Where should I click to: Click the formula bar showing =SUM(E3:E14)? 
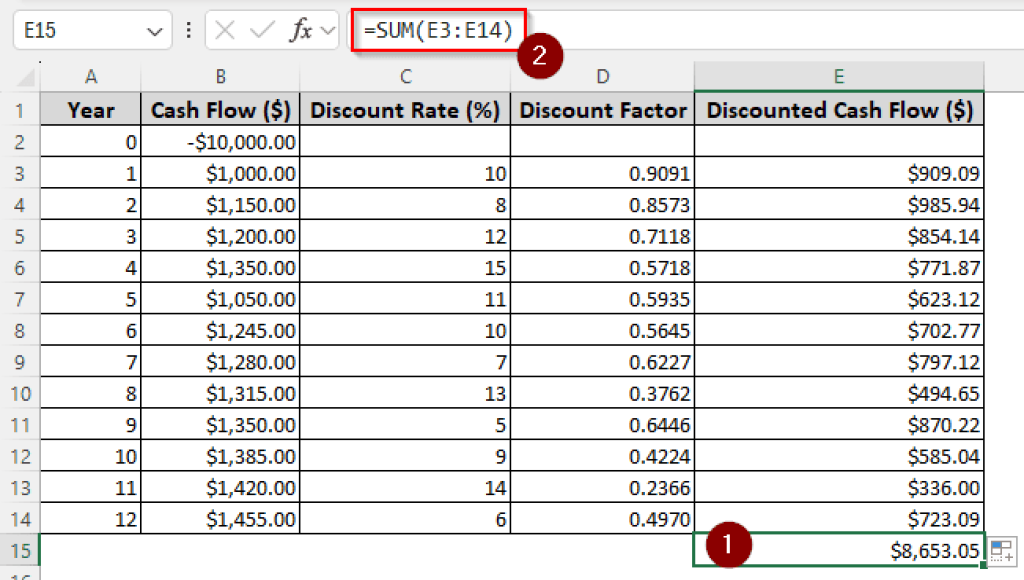click(x=440, y=30)
